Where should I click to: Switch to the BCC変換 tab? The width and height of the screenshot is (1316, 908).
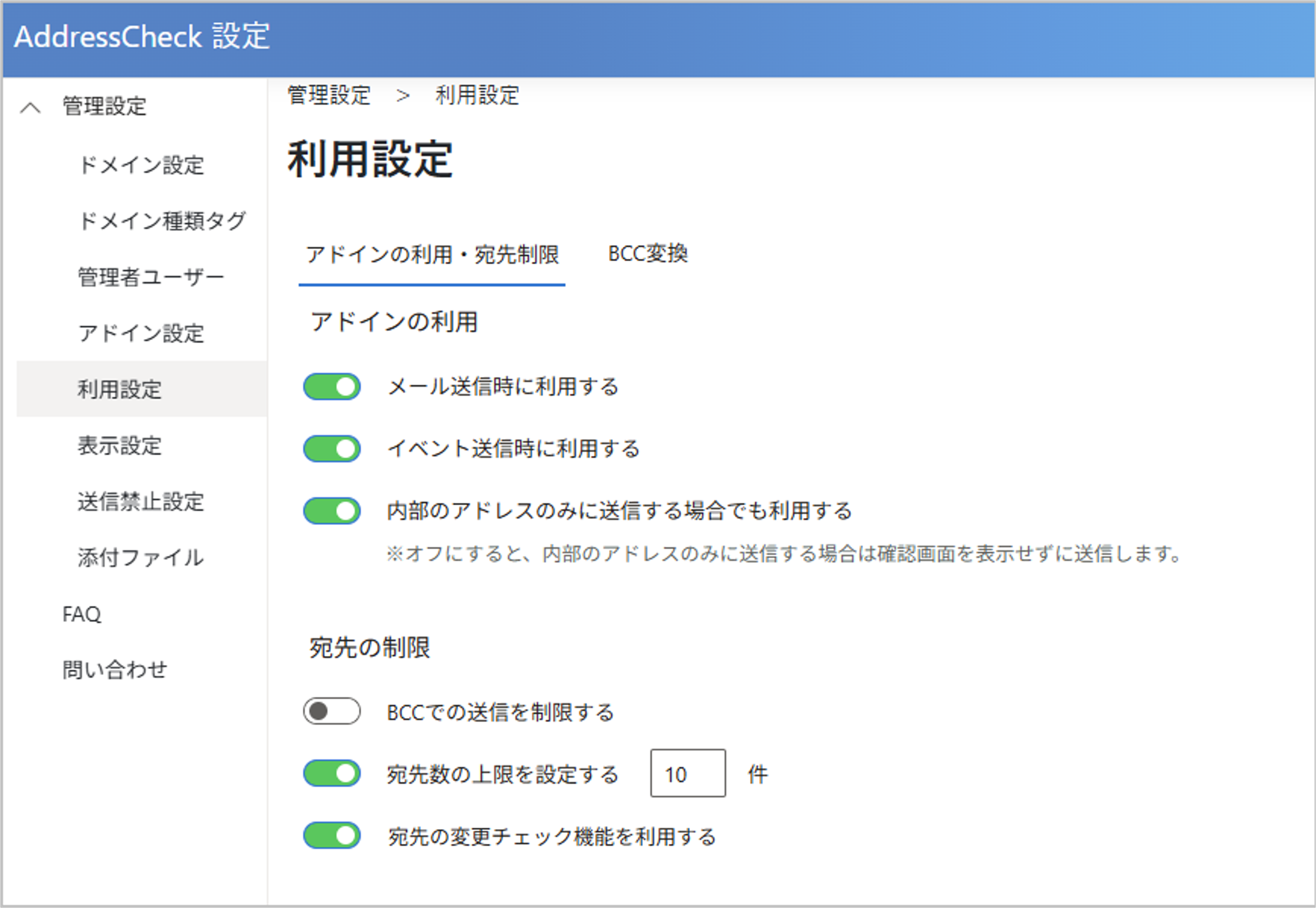click(x=647, y=254)
